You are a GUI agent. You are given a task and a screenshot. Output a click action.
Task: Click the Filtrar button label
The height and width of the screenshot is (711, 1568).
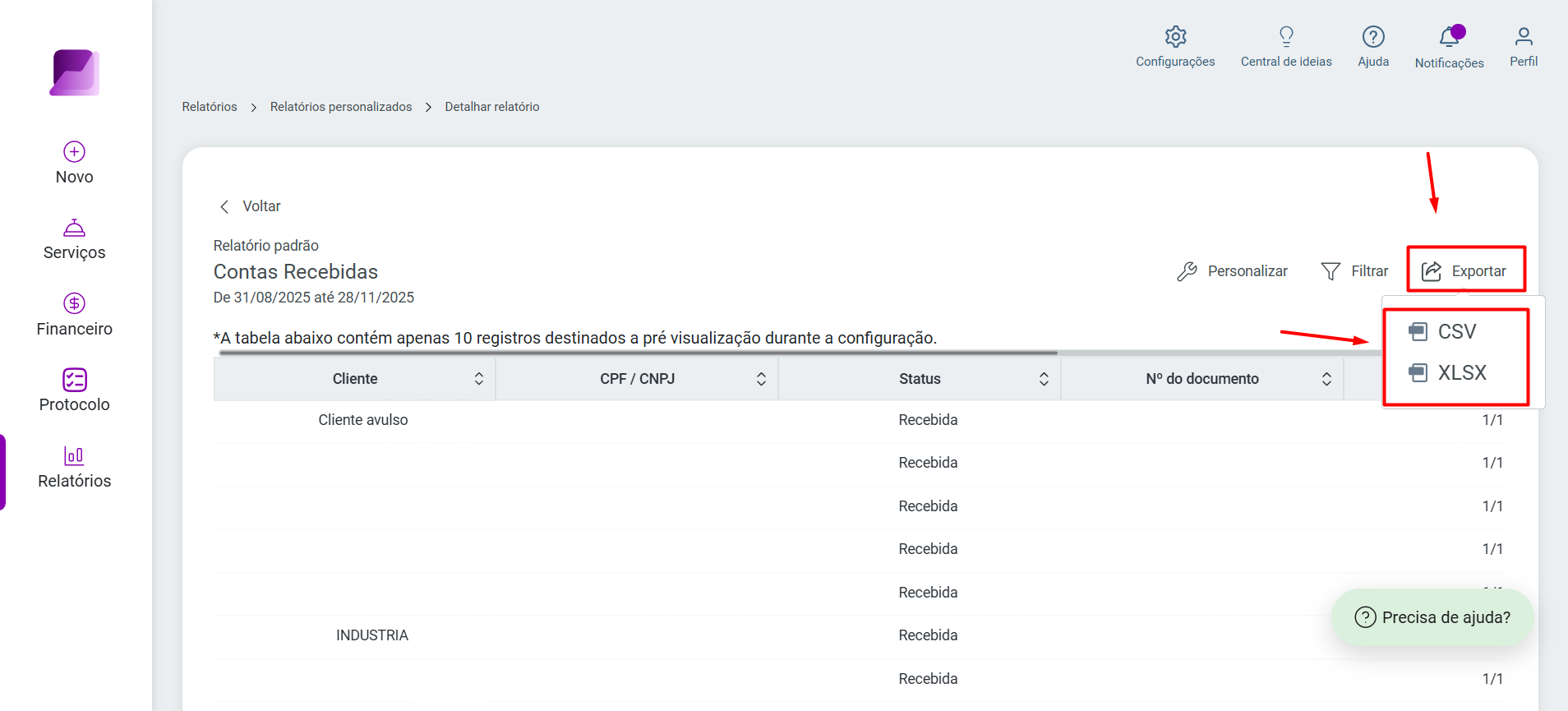(1370, 271)
